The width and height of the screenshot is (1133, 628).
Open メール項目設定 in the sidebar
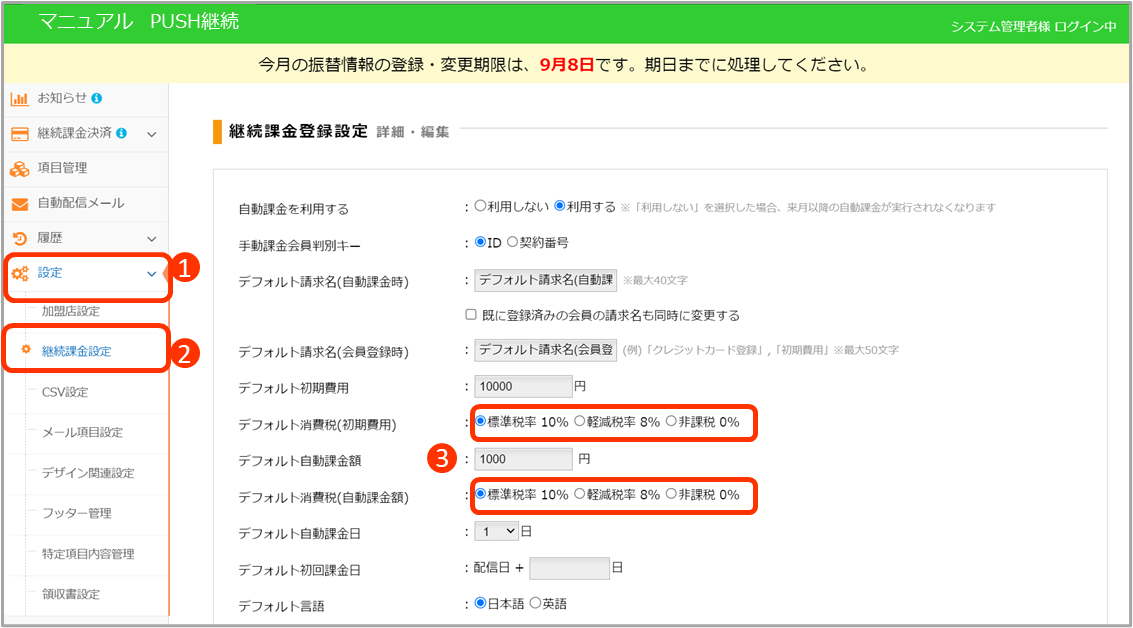click(x=82, y=432)
